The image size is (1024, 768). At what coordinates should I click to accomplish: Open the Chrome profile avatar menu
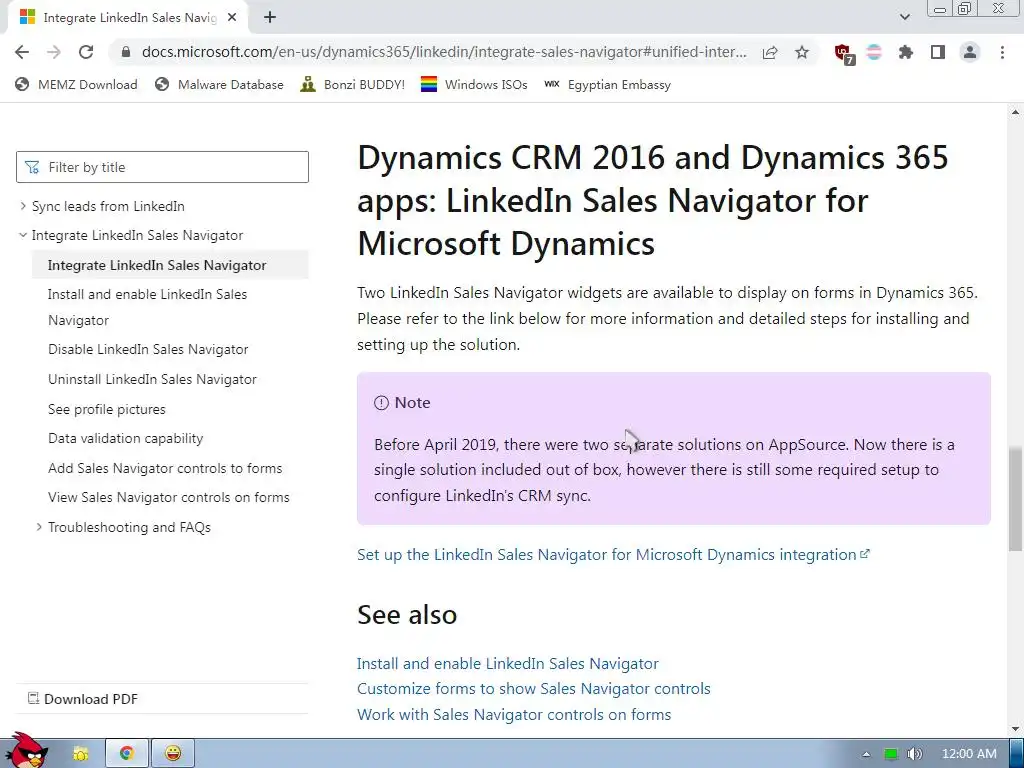point(970,52)
